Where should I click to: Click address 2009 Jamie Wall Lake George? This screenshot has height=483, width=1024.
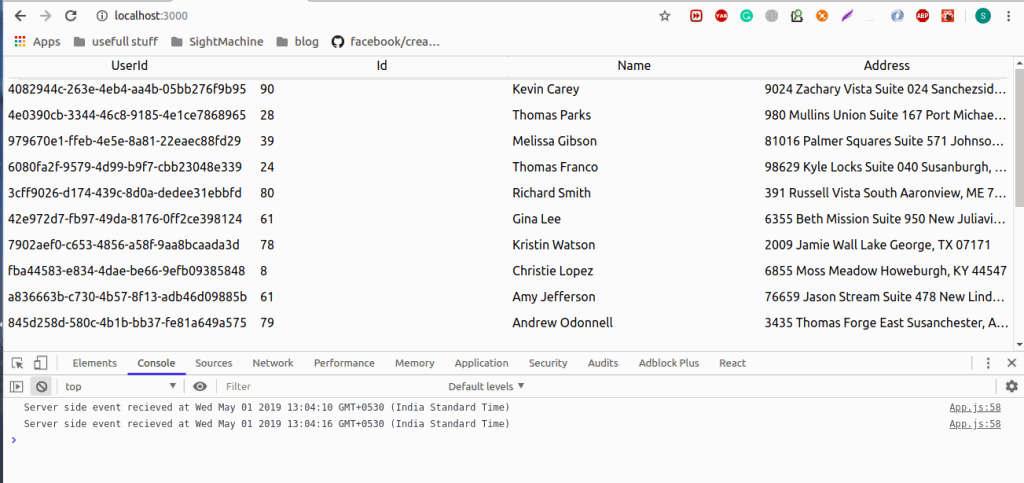878,245
